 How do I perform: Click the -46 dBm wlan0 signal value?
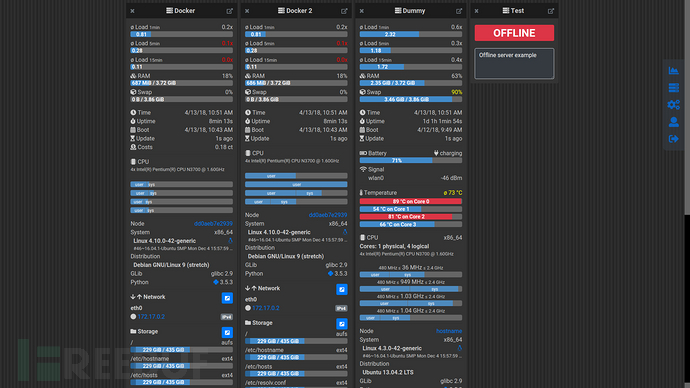pyautogui.click(x=451, y=178)
